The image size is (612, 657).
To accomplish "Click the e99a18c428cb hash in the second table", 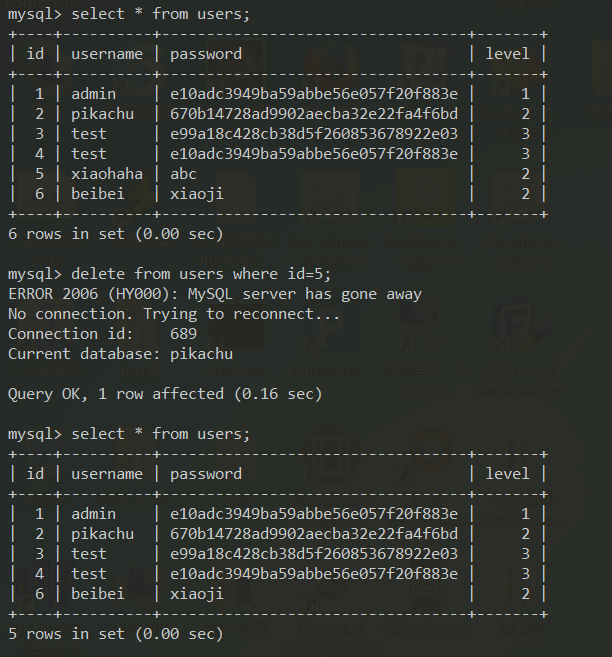I will pyautogui.click(x=314, y=554).
